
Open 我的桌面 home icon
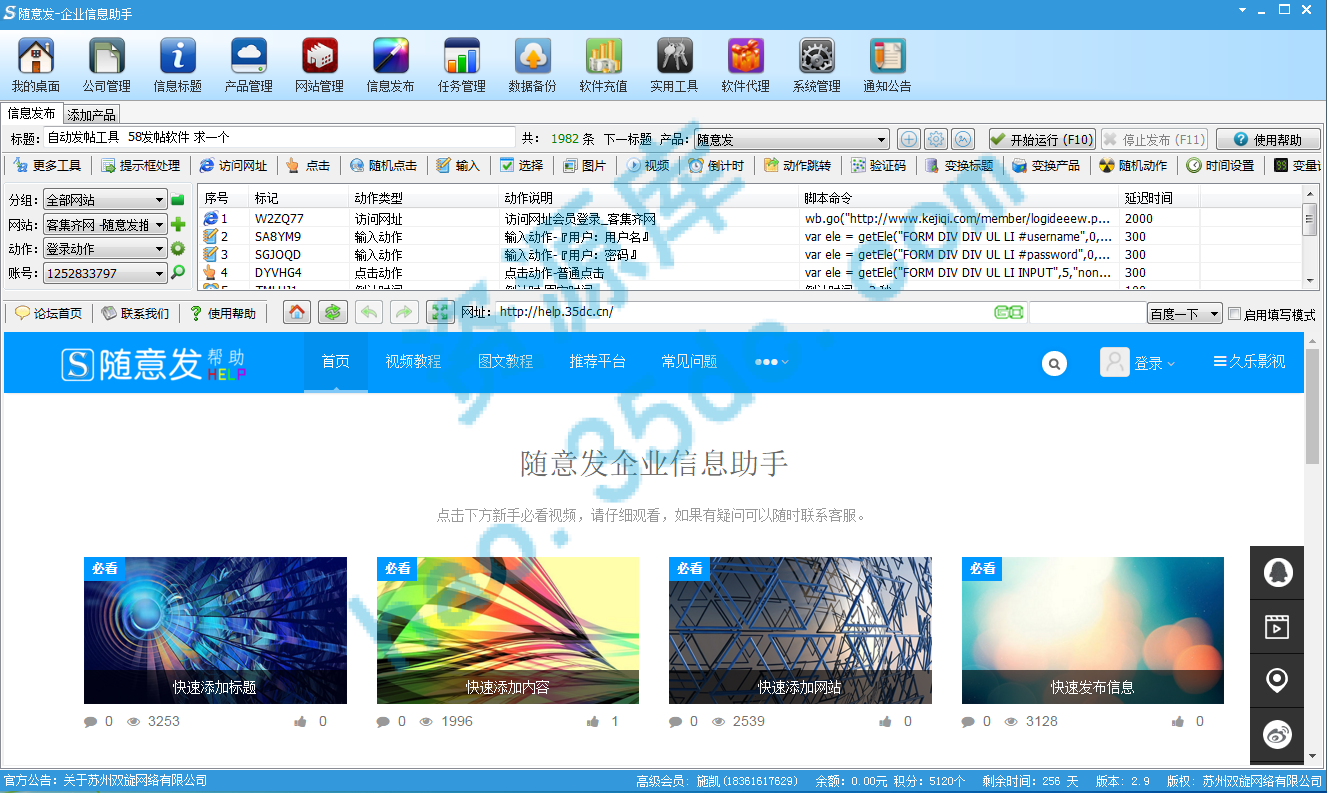click(x=35, y=64)
